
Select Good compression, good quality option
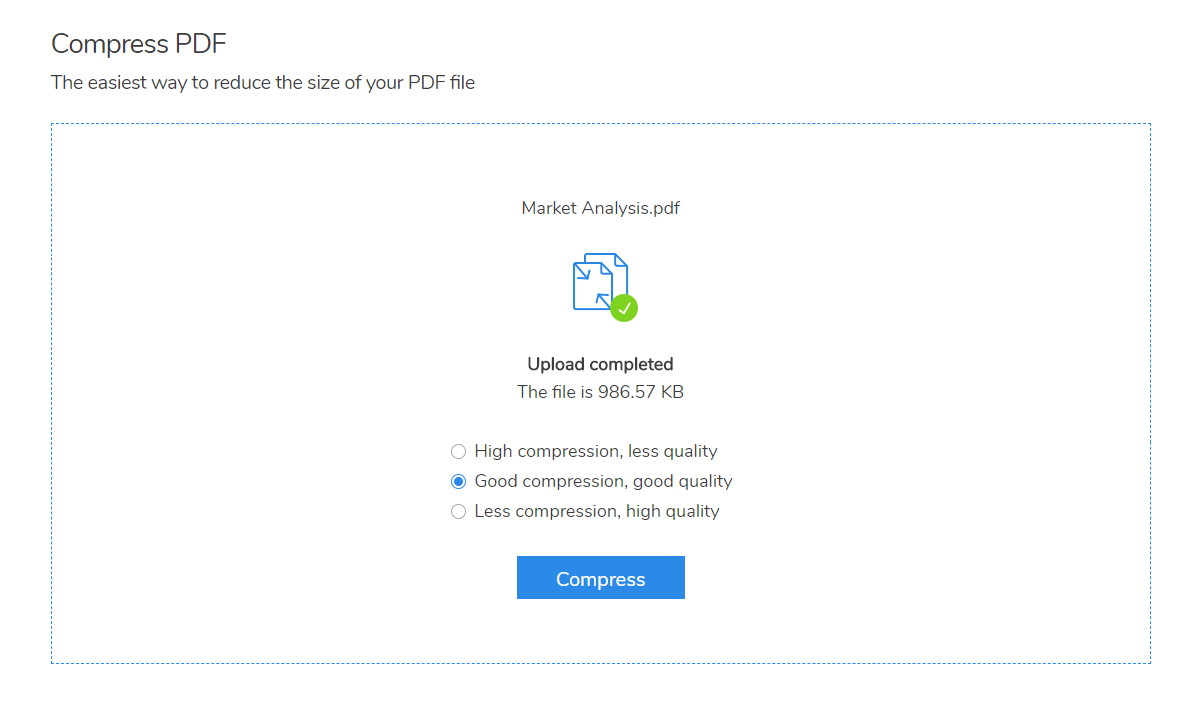(x=458, y=481)
